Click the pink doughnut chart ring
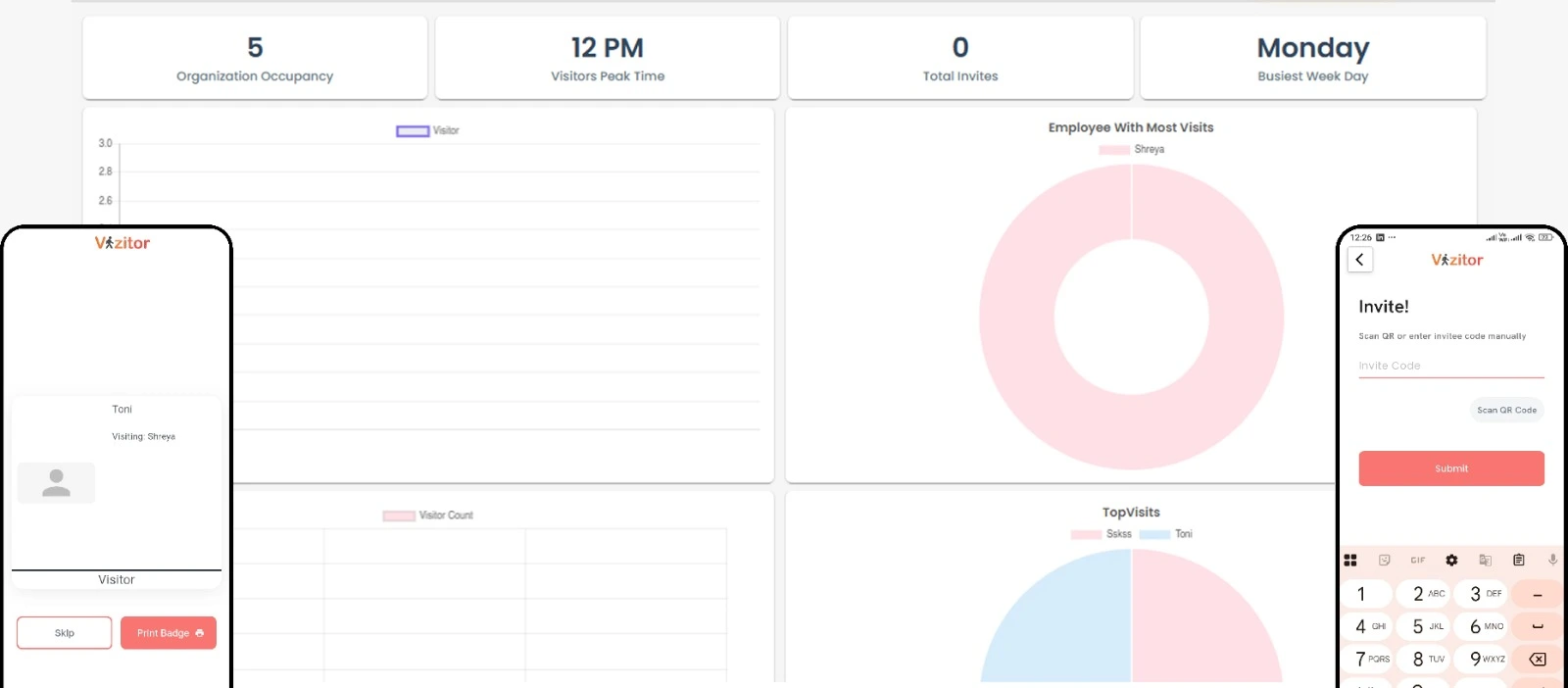 (x=1017, y=317)
